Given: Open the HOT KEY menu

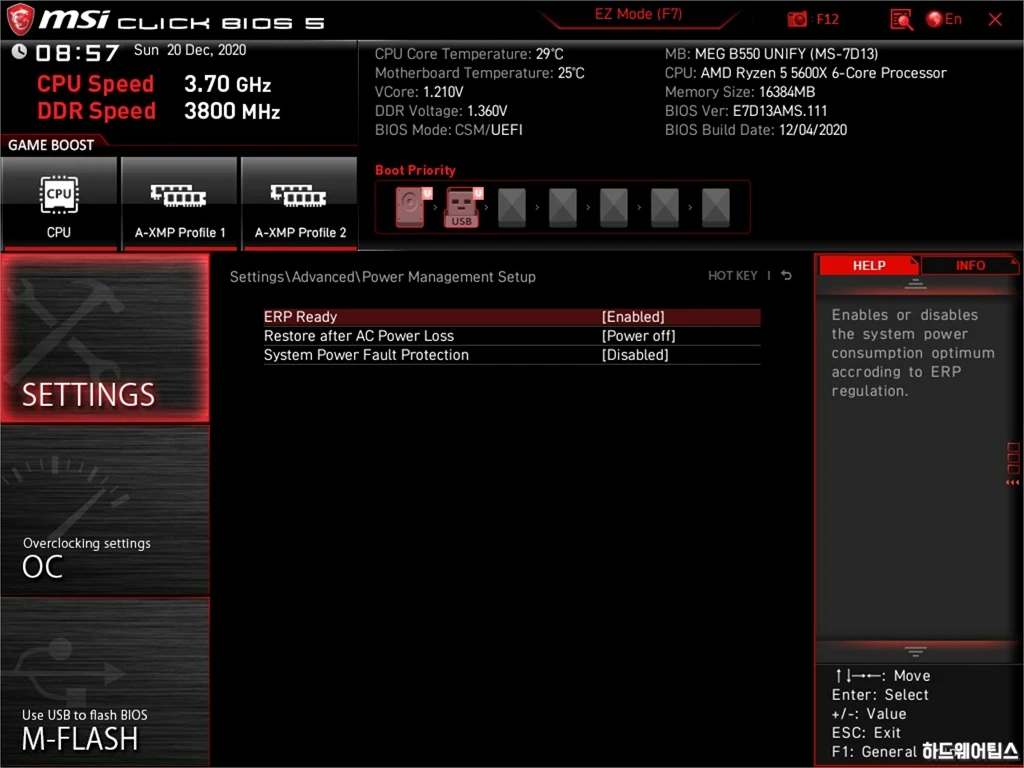Looking at the screenshot, I should [733, 276].
